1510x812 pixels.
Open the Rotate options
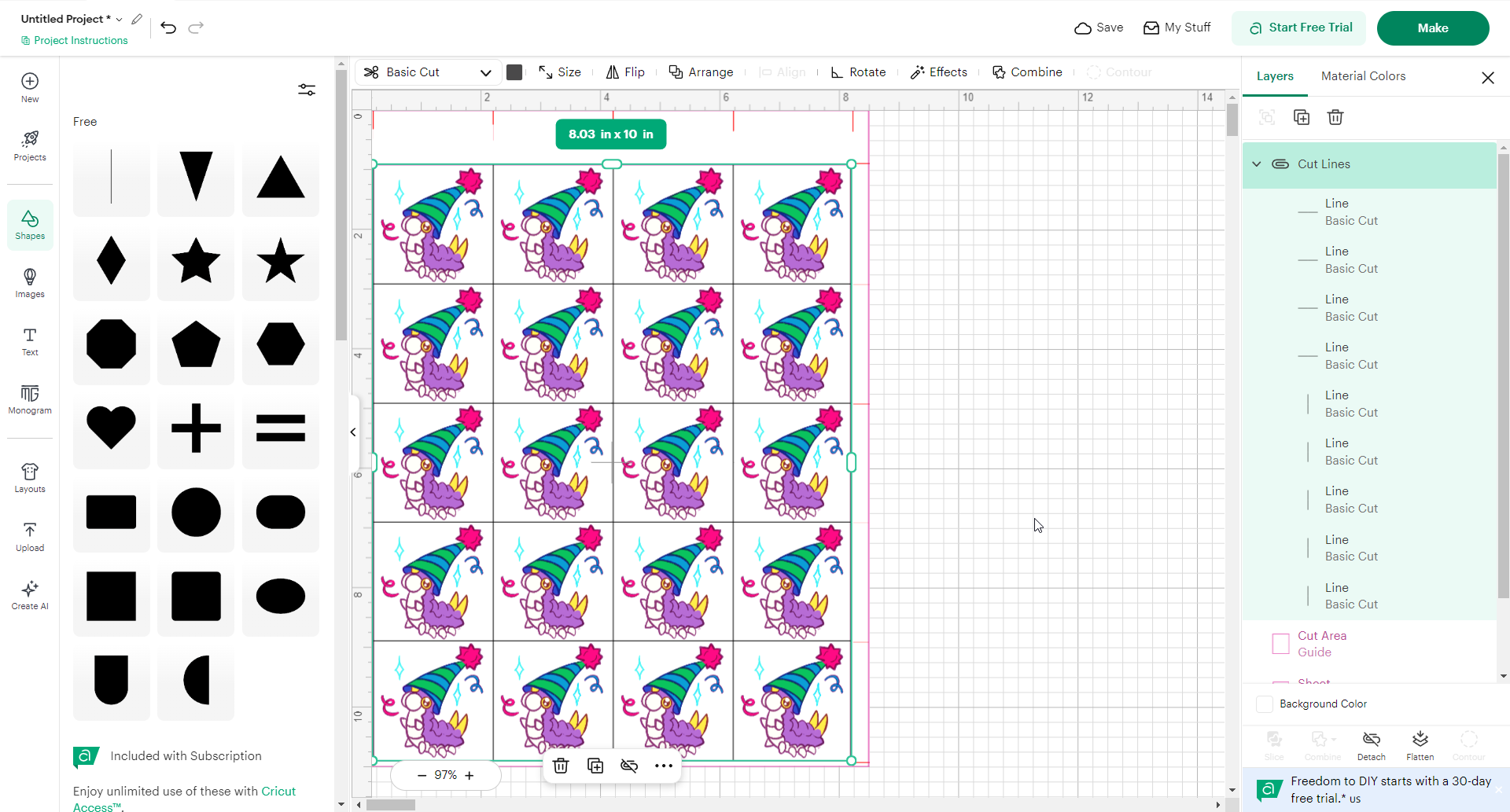[858, 72]
